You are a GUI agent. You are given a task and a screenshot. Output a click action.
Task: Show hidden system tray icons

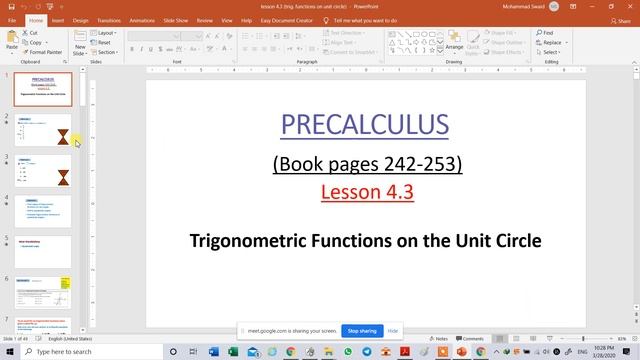[496, 351]
